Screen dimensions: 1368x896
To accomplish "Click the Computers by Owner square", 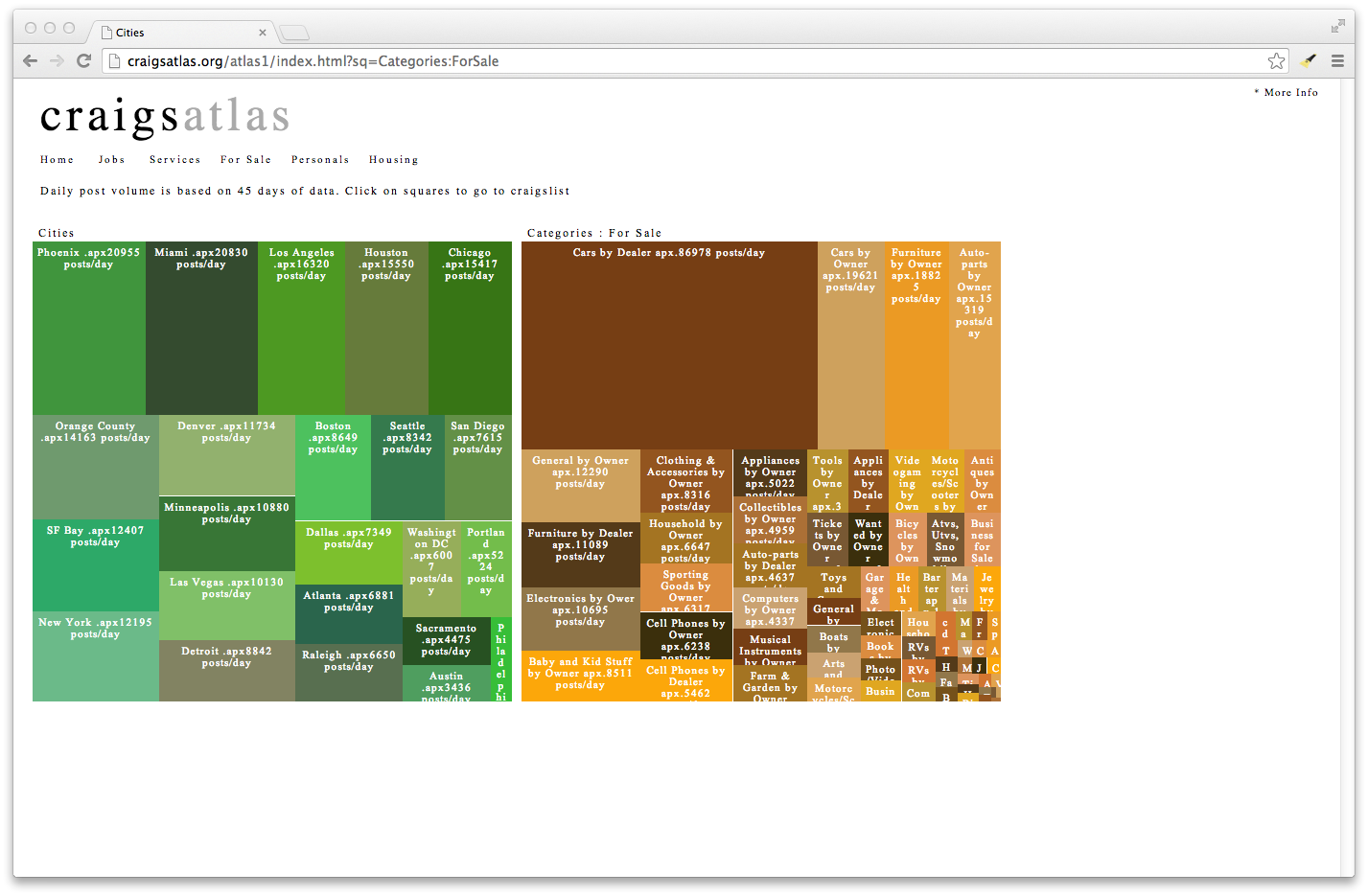I will coord(771,608).
